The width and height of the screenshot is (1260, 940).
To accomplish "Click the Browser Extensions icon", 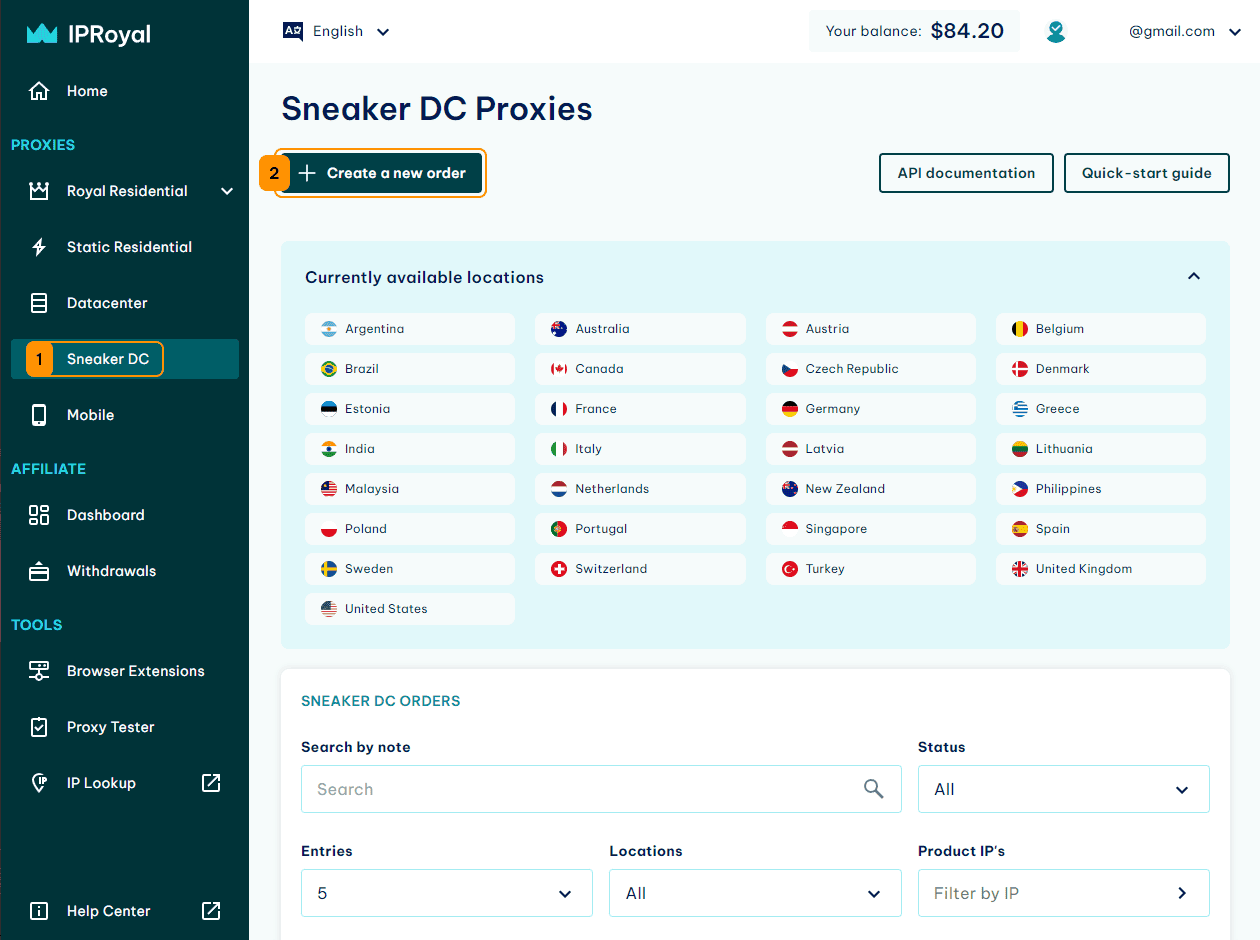I will click(x=39, y=671).
